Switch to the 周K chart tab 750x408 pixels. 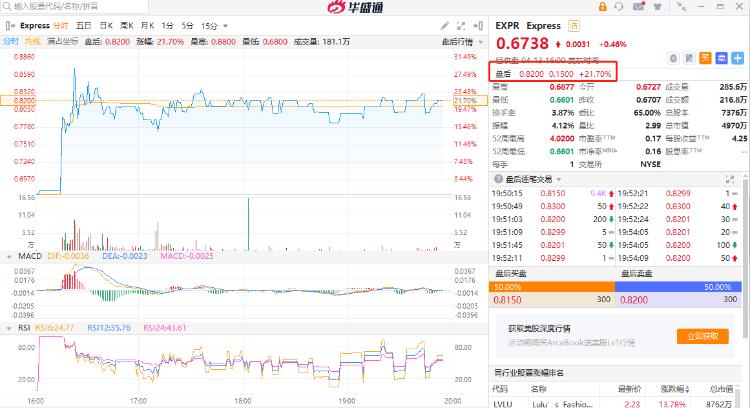(x=127, y=26)
